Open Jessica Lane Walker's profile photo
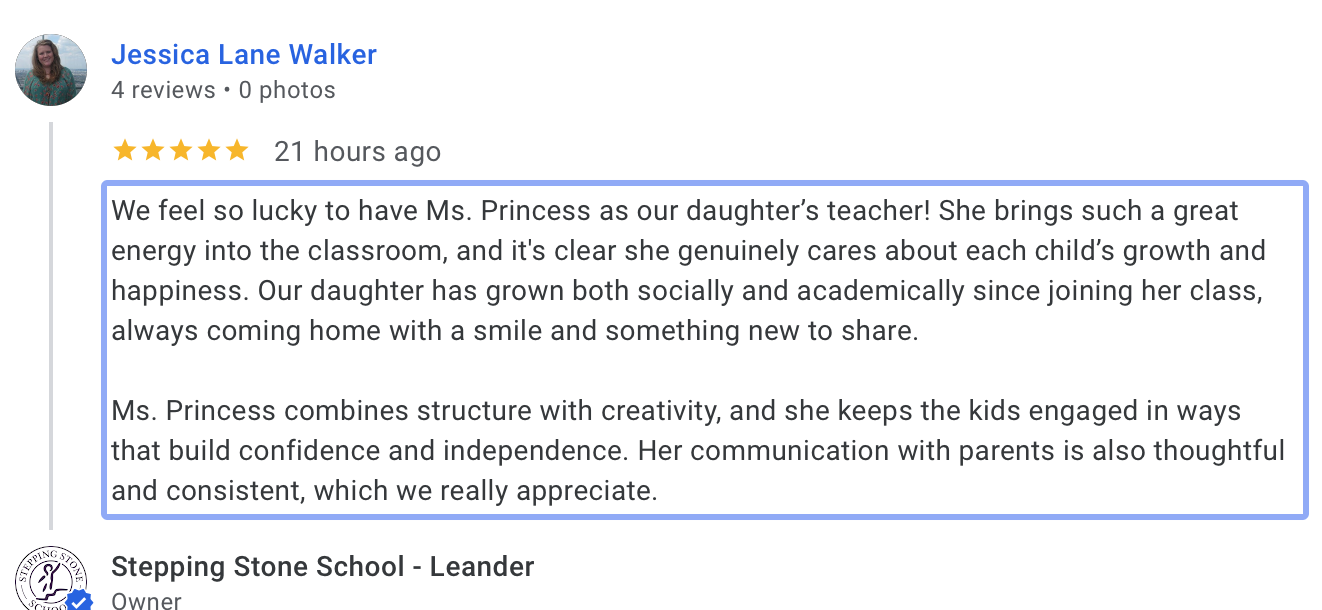This screenshot has height=610, width=1322. click(x=50, y=70)
